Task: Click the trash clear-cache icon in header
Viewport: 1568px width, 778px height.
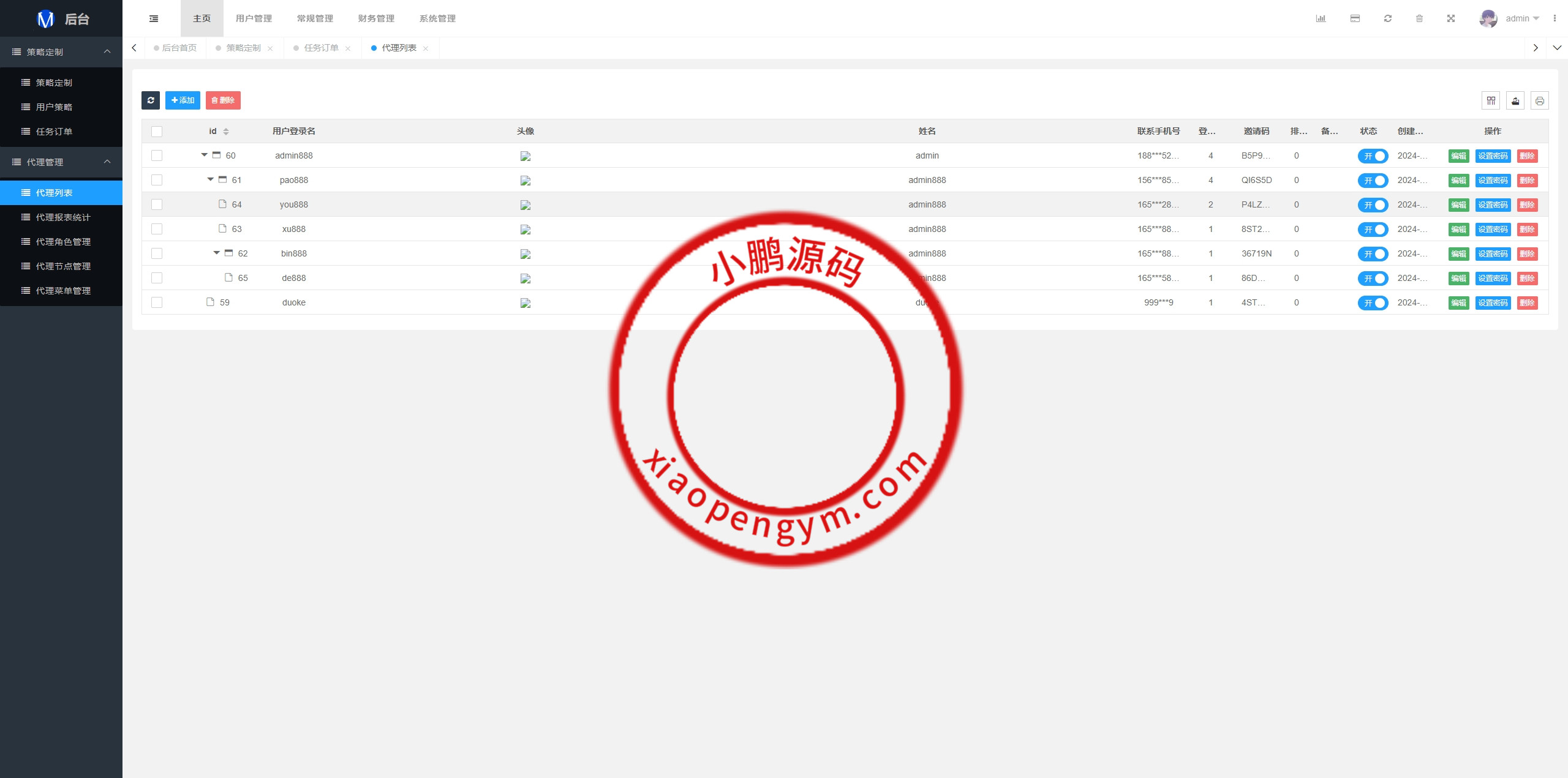Action: pyautogui.click(x=1419, y=18)
